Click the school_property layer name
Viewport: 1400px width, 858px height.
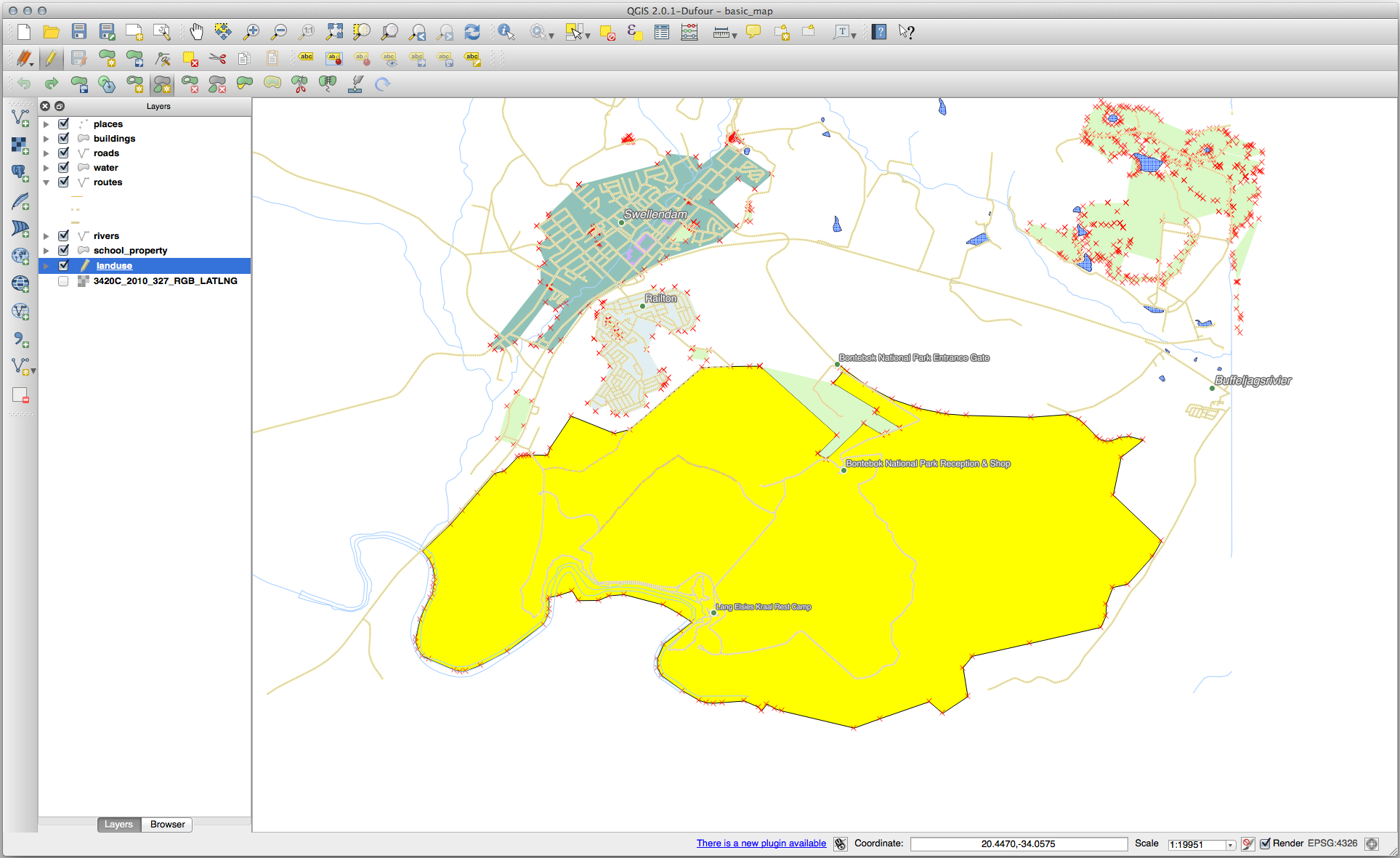pyautogui.click(x=130, y=251)
